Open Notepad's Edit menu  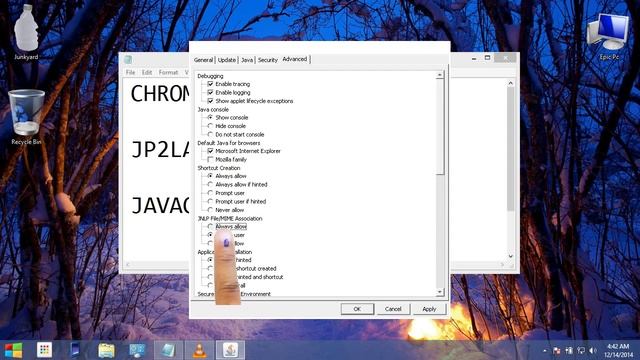(x=147, y=72)
